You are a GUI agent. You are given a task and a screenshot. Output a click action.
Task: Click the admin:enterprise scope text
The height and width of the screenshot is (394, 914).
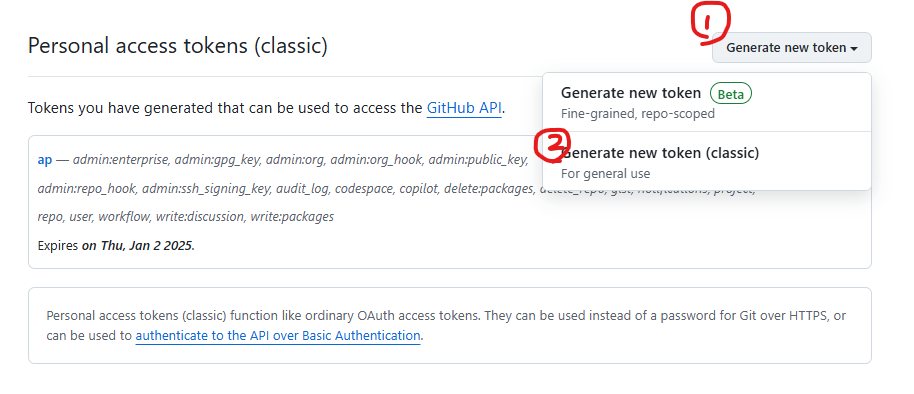pos(121,160)
